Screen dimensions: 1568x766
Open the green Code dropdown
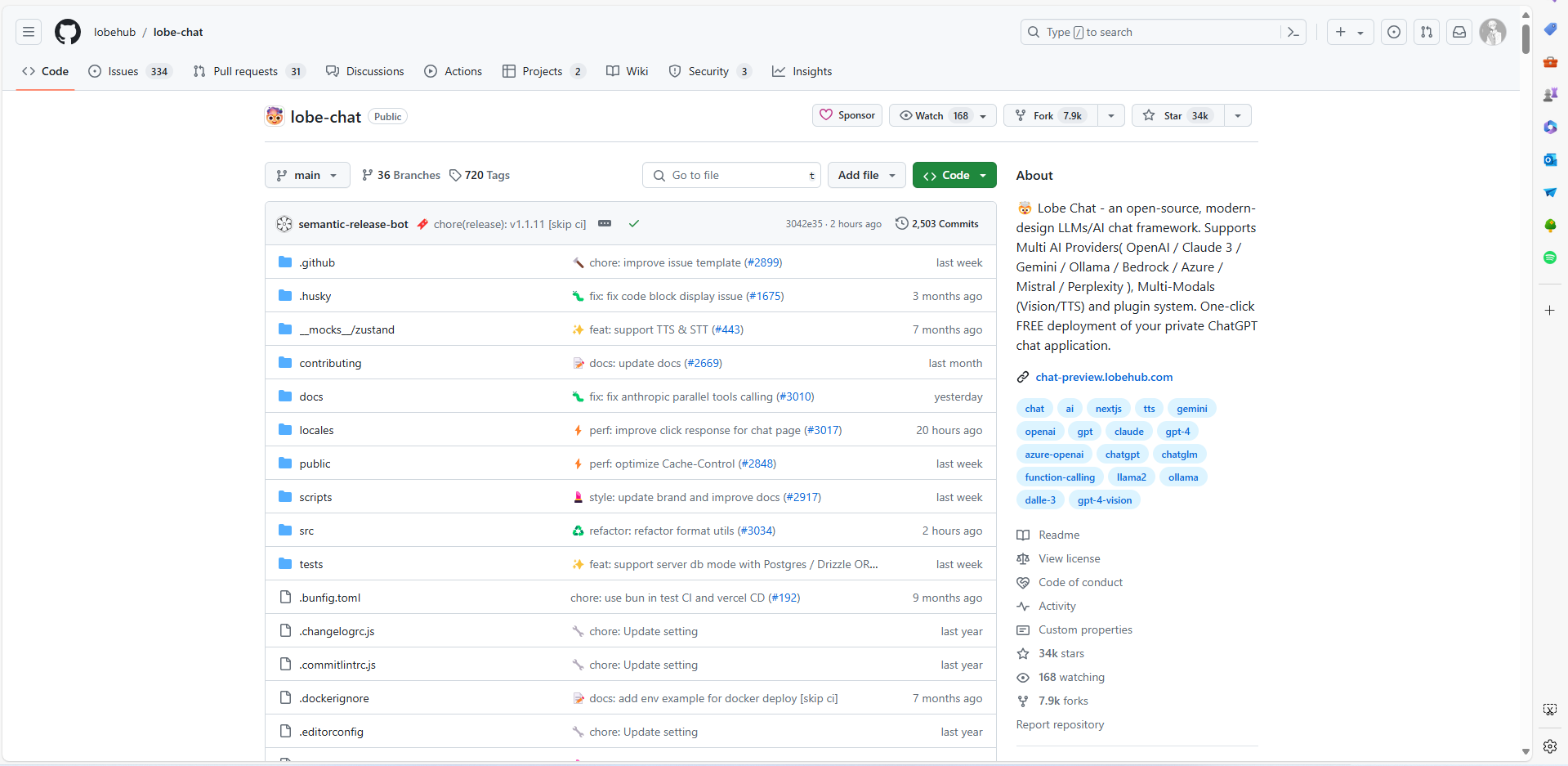pos(954,175)
